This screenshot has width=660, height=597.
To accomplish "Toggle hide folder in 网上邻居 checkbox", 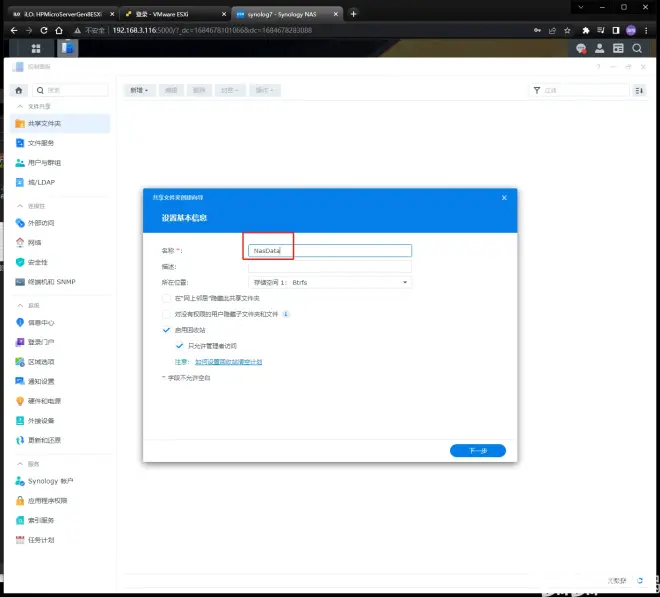I will pos(166,298).
